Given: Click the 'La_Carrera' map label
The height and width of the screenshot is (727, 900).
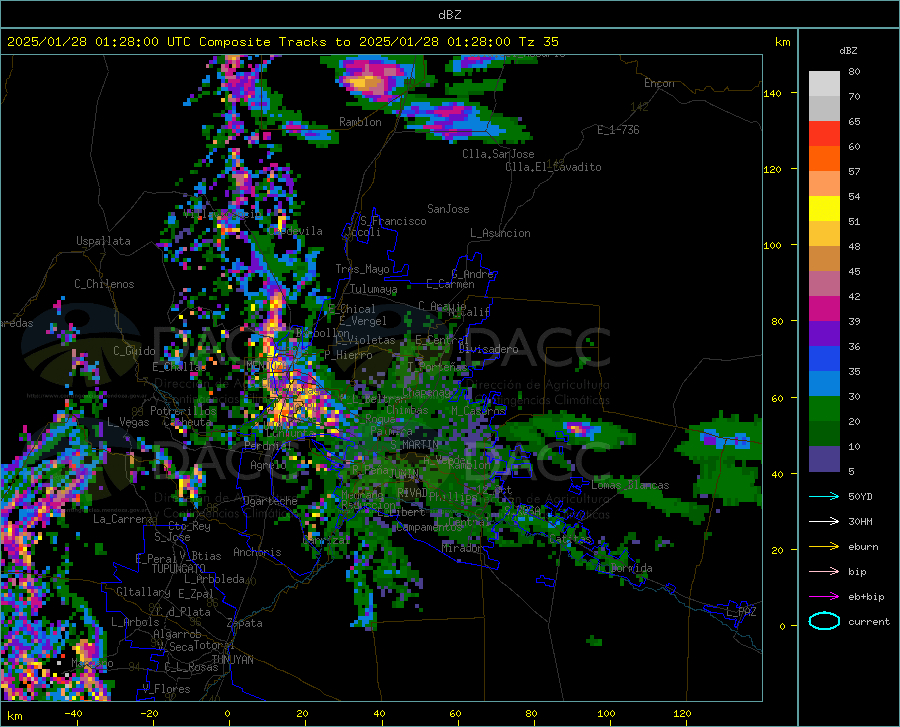Looking at the screenshot, I should [123, 519].
